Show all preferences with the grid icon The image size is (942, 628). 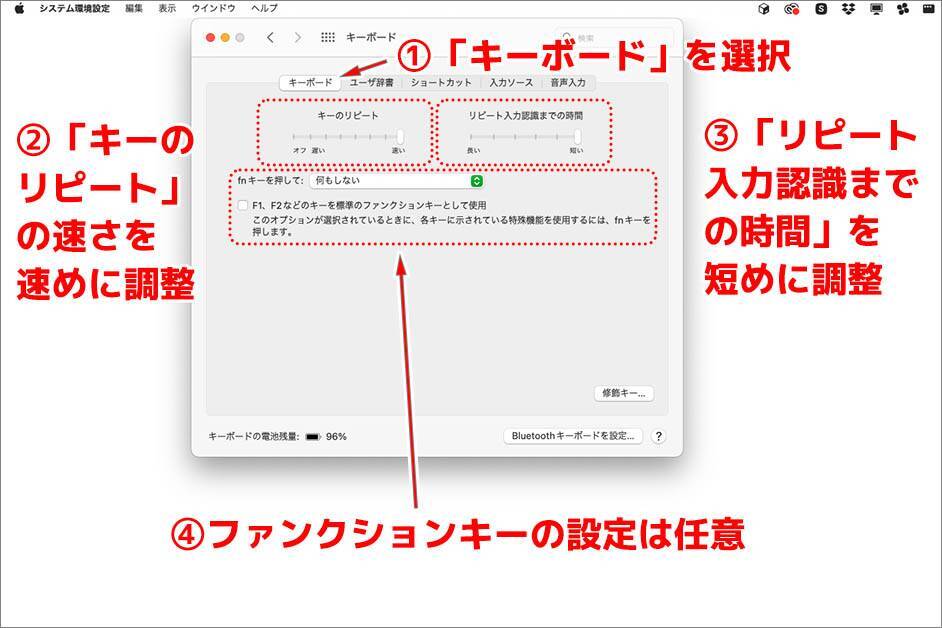tap(327, 37)
